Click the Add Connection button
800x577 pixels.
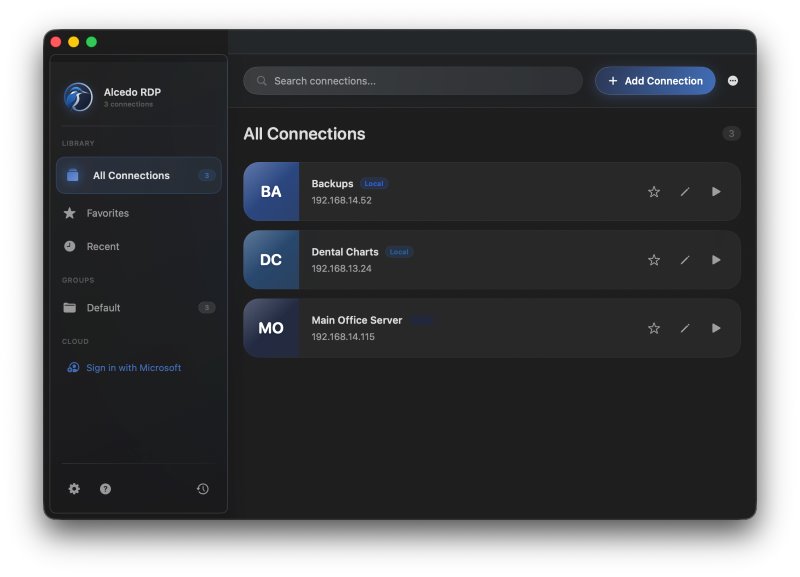655,81
